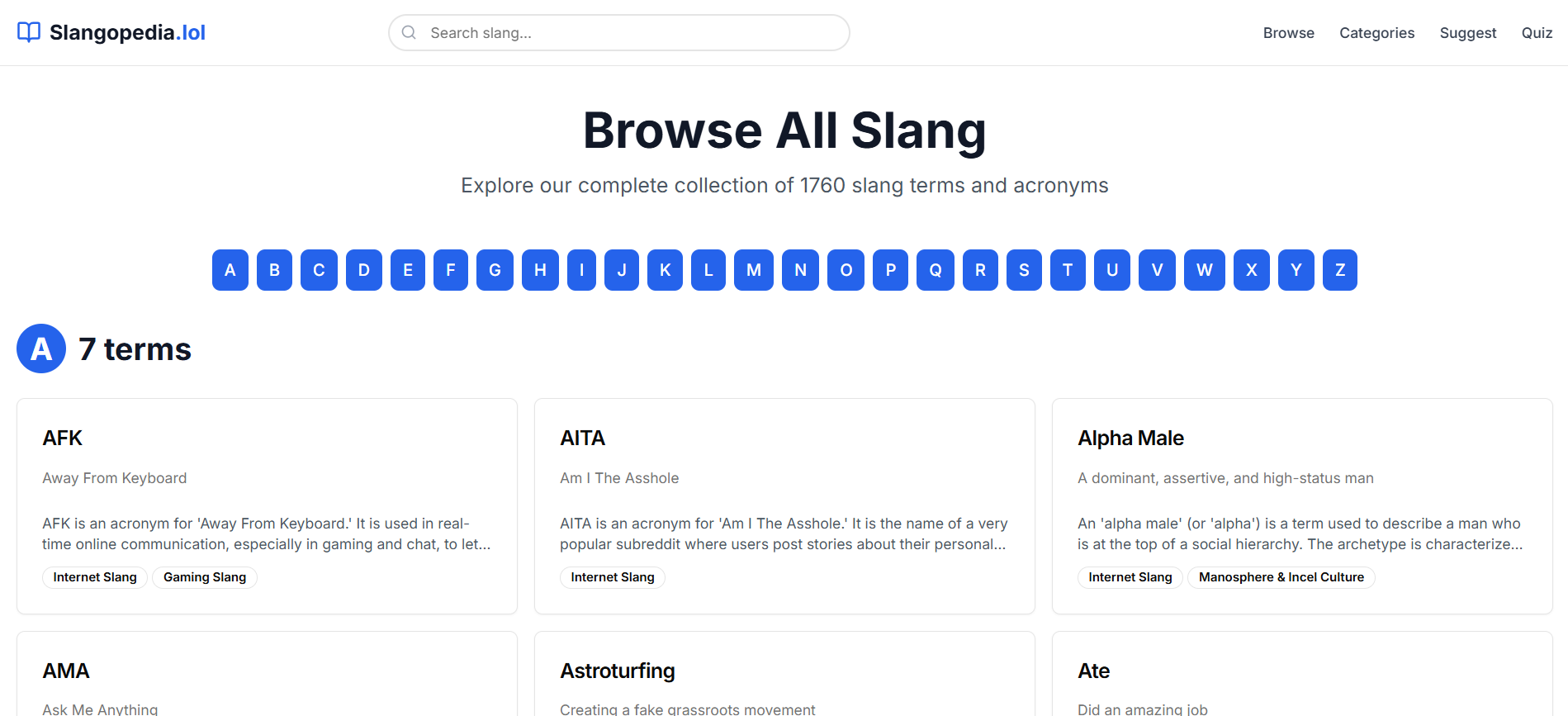Screen dimensions: 1568x716
Task: Open the AMA term card
Action: 267,674
